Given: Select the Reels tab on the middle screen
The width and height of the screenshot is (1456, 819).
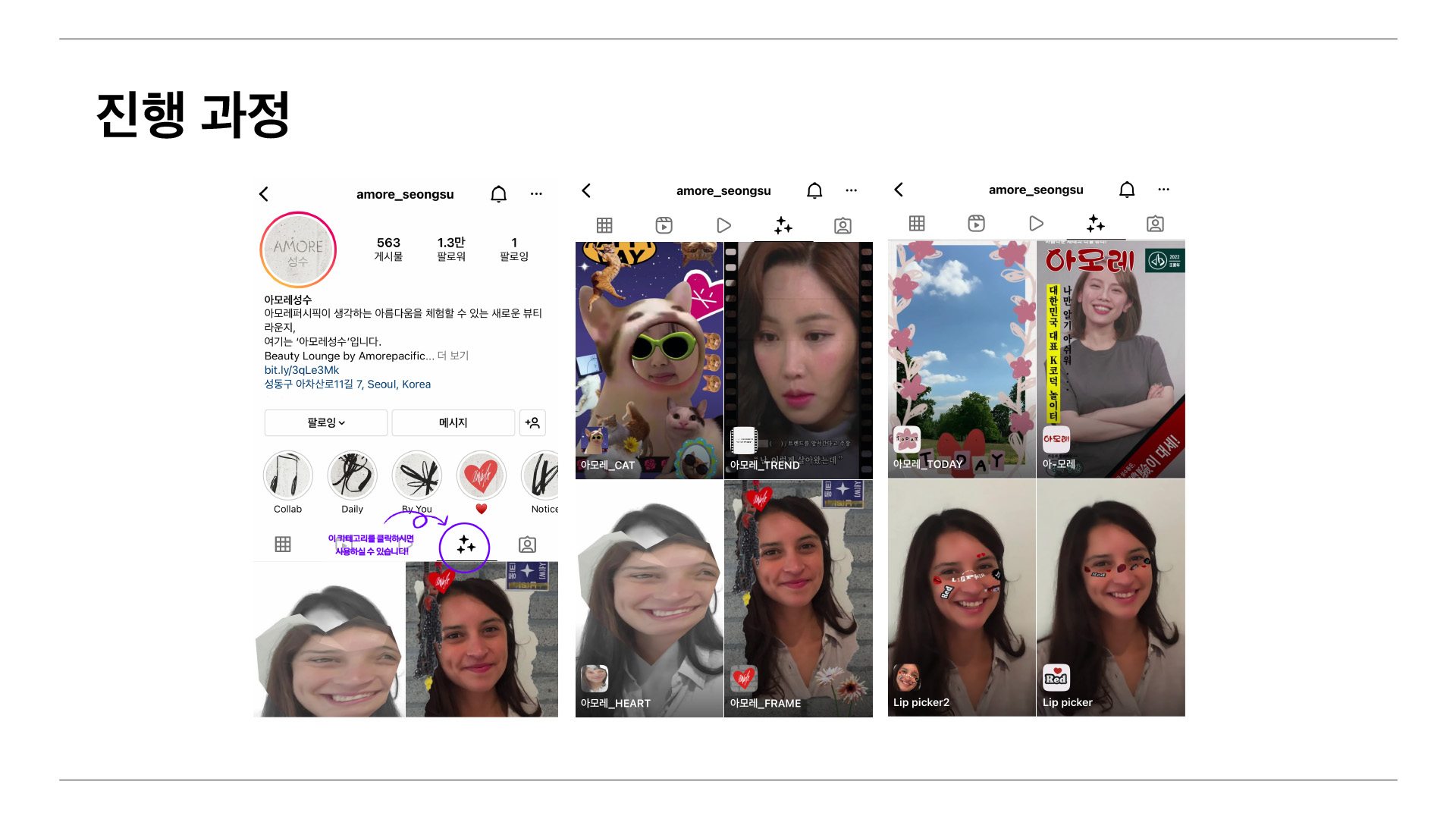Looking at the screenshot, I should point(664,225).
